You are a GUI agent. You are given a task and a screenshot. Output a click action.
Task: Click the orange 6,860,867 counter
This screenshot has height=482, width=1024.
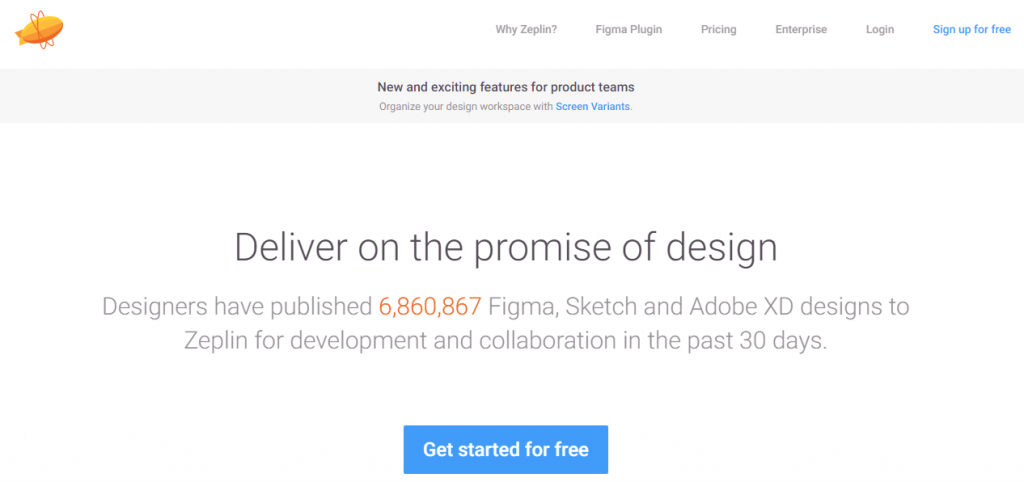[x=430, y=306]
